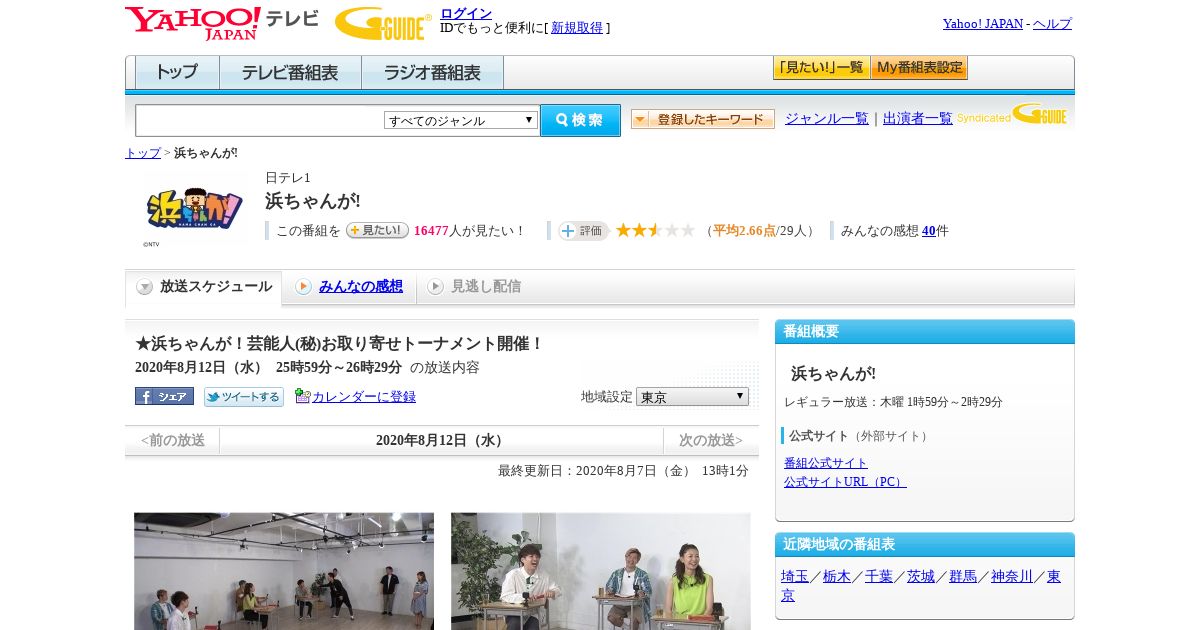This screenshot has height=630, width=1200.
Task: Click the star rating display
Action: click(x=655, y=230)
